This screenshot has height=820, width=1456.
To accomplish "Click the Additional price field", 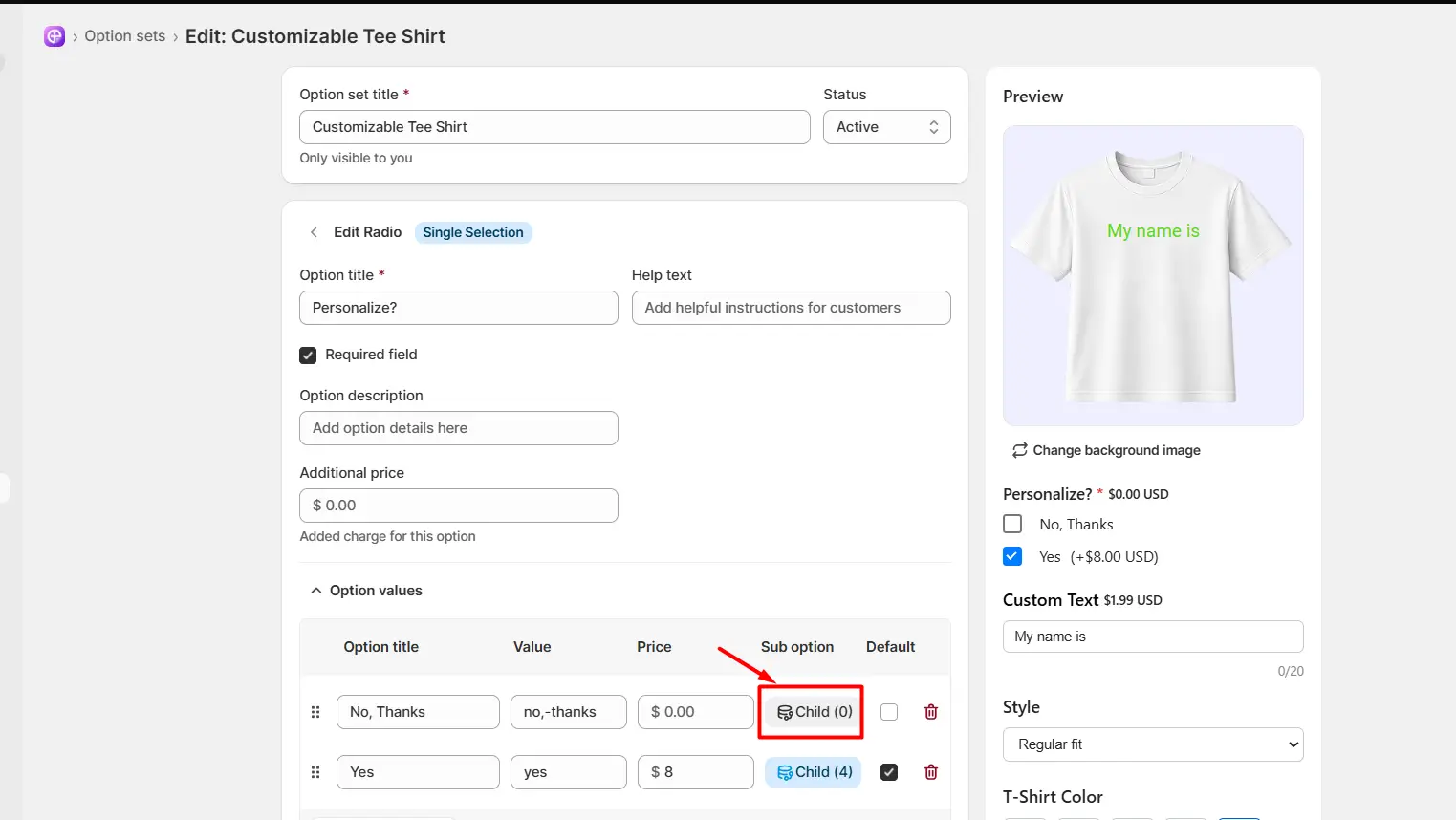I will [x=459, y=506].
